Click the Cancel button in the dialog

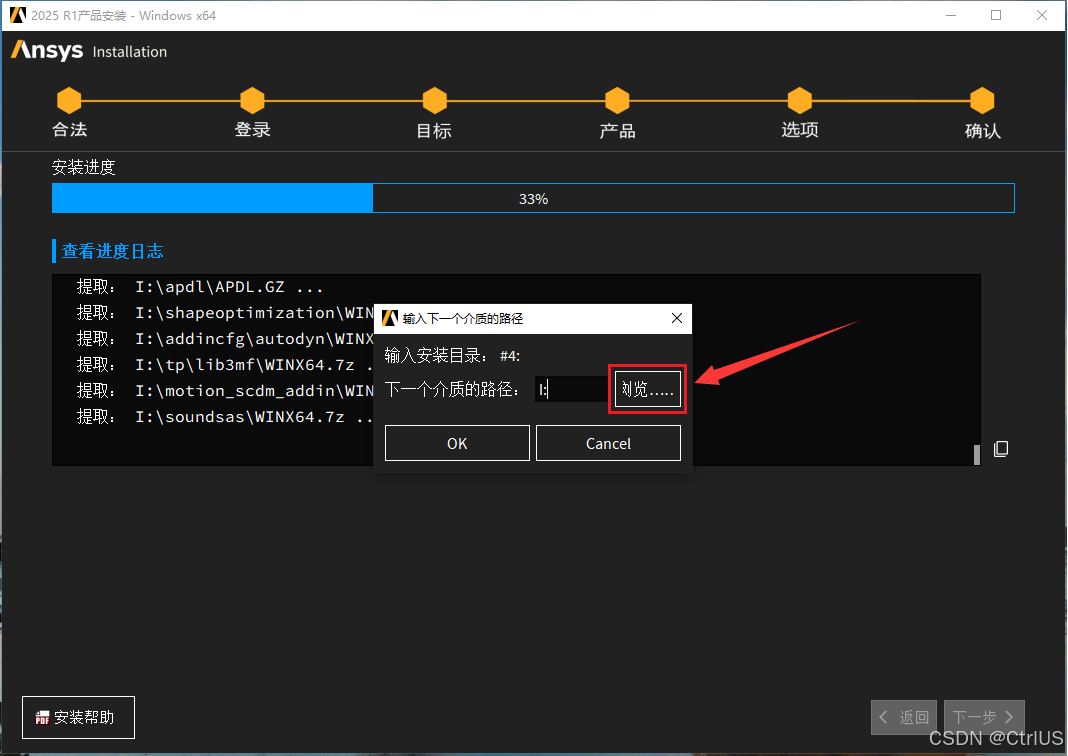(x=608, y=443)
